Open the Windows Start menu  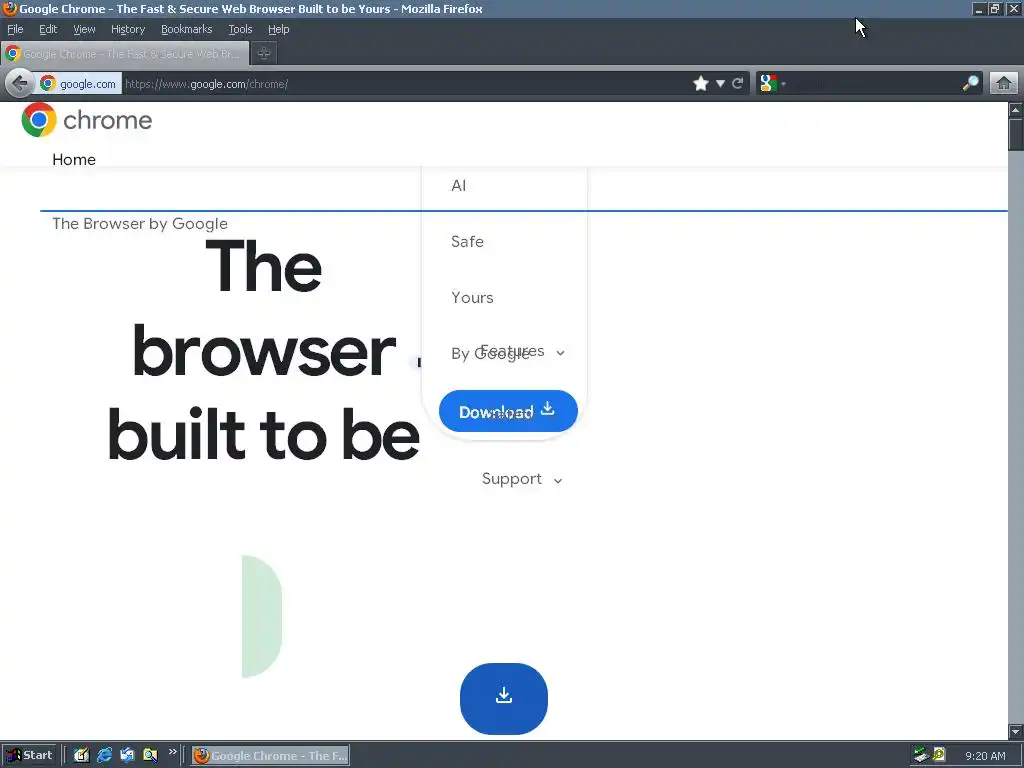pyautogui.click(x=29, y=755)
